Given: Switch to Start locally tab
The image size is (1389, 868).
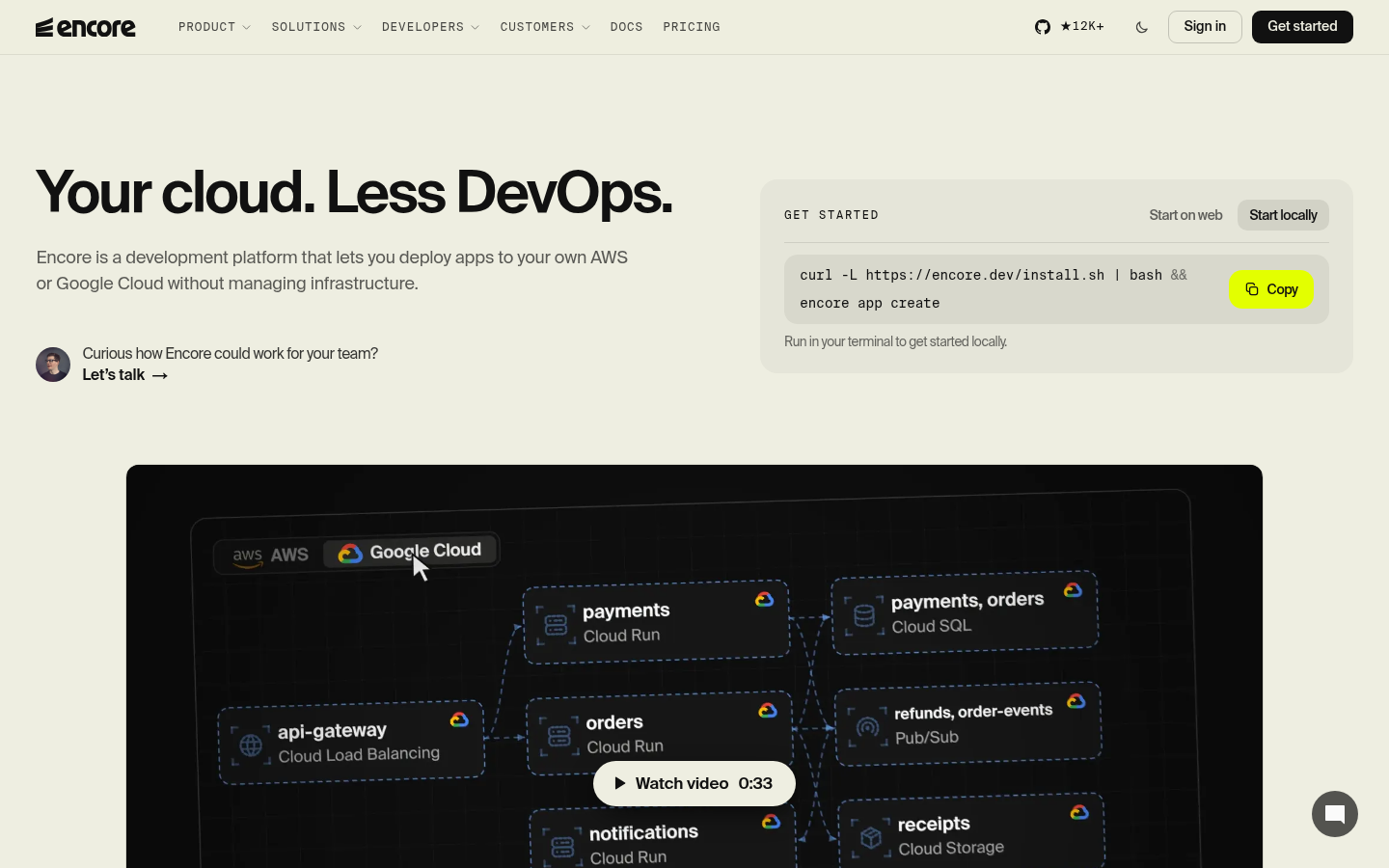Looking at the screenshot, I should click(x=1283, y=215).
